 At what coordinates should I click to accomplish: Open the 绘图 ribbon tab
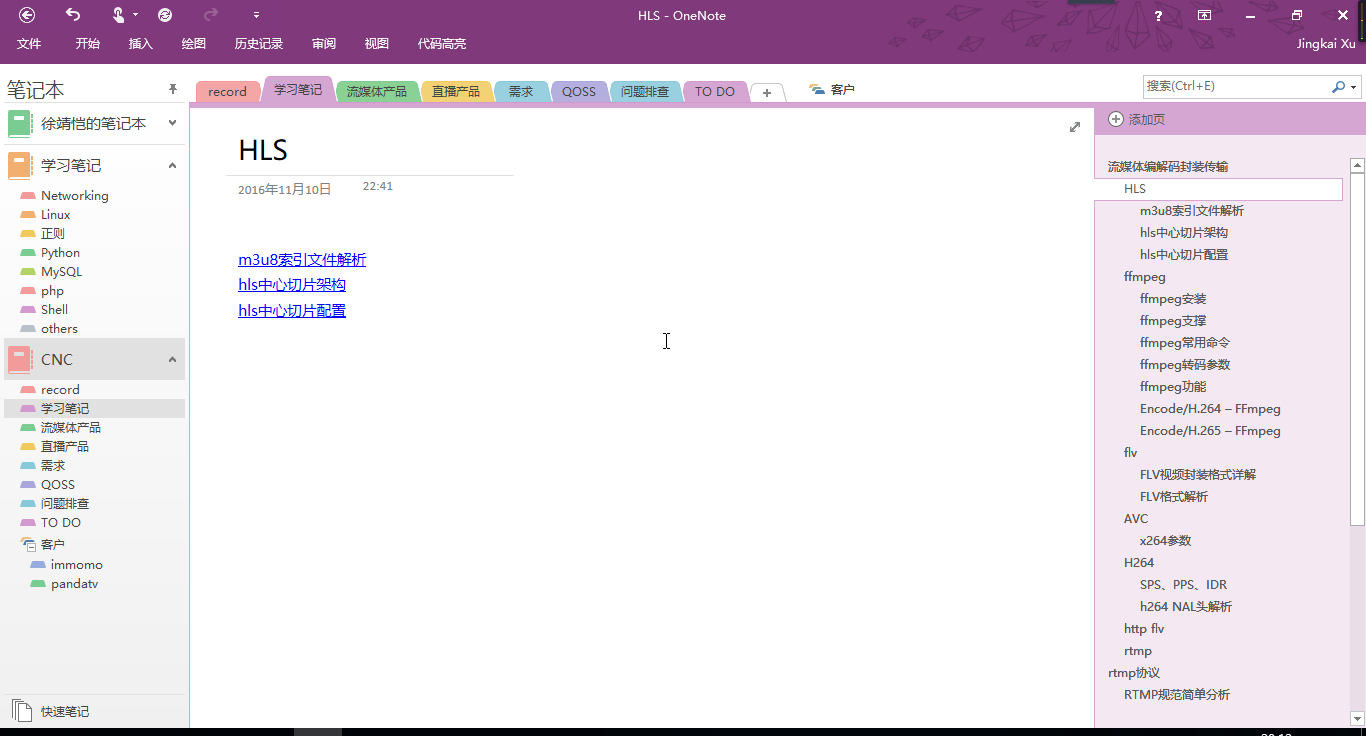click(194, 44)
